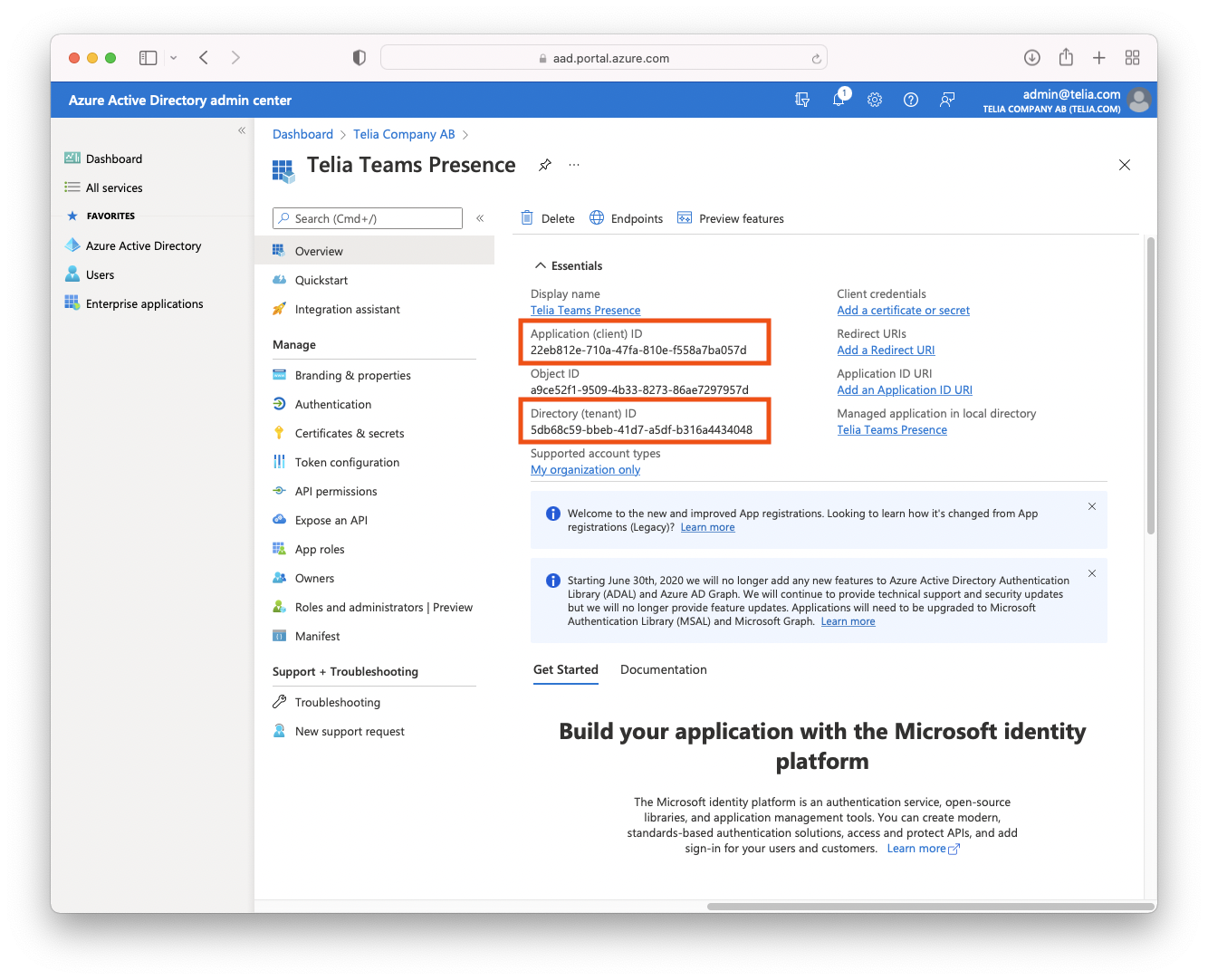Open managed application Telia Teams Presence link

point(892,429)
